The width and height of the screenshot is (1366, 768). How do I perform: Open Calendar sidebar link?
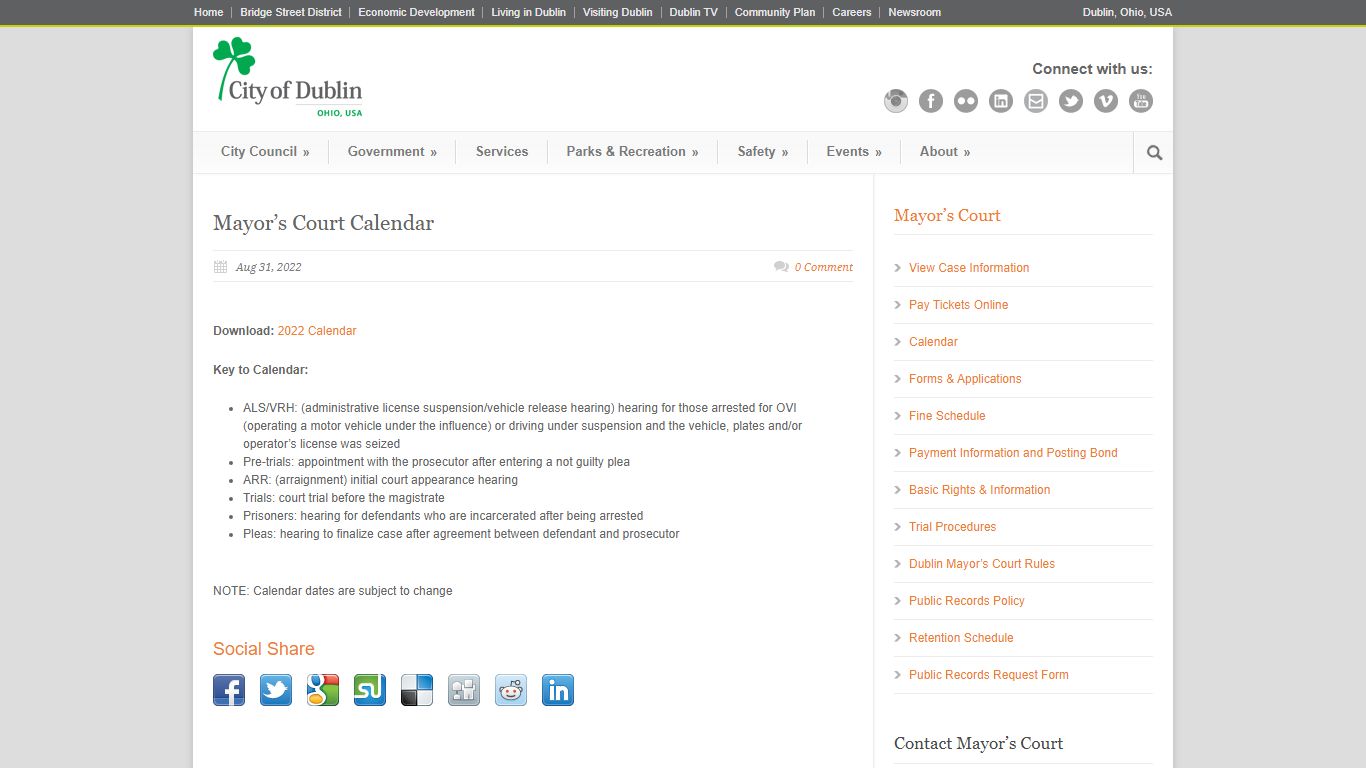tap(933, 342)
